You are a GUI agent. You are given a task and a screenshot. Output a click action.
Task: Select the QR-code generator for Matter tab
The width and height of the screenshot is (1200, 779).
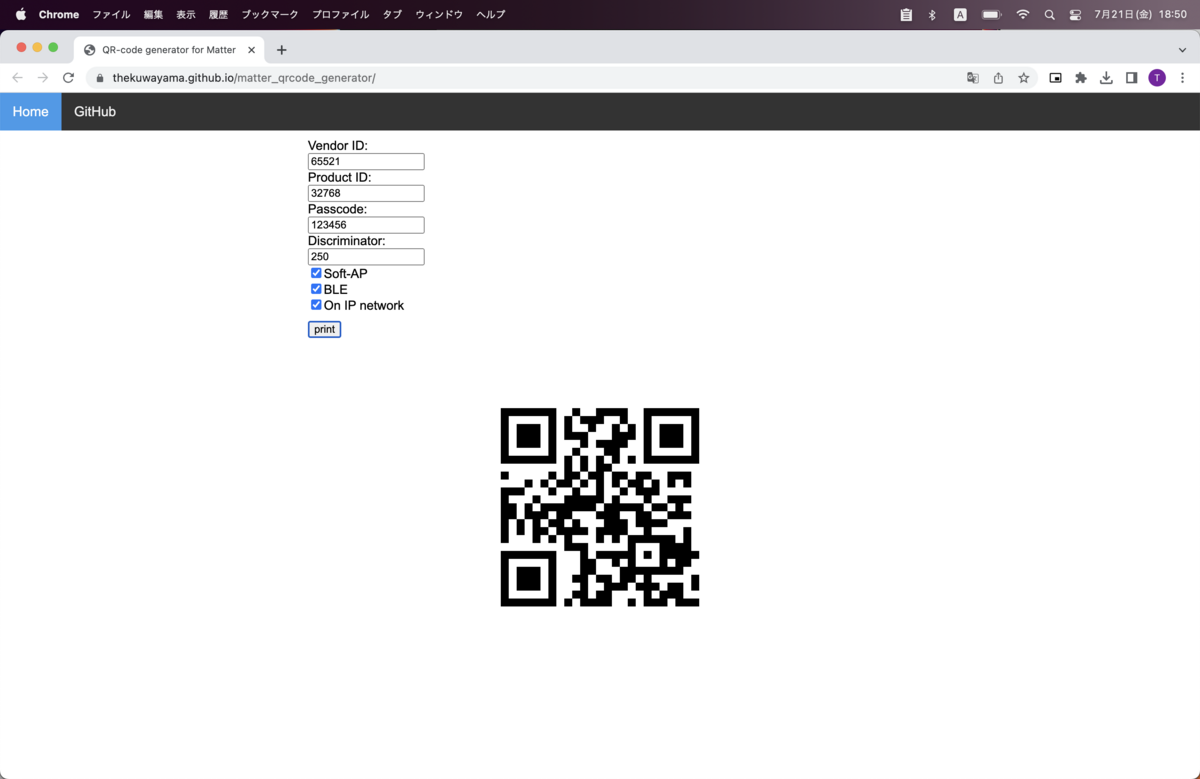[170, 50]
